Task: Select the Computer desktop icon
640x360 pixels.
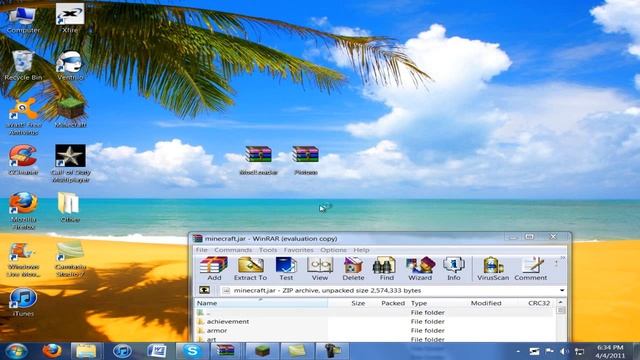Action: tap(23, 20)
